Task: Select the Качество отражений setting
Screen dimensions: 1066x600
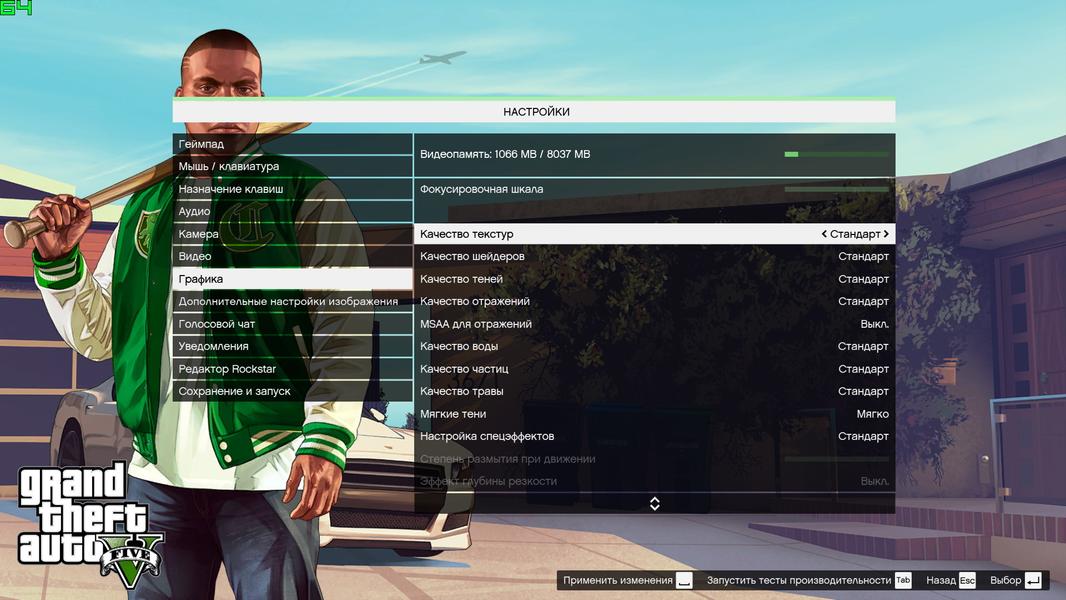Action: pyautogui.click(x=654, y=301)
